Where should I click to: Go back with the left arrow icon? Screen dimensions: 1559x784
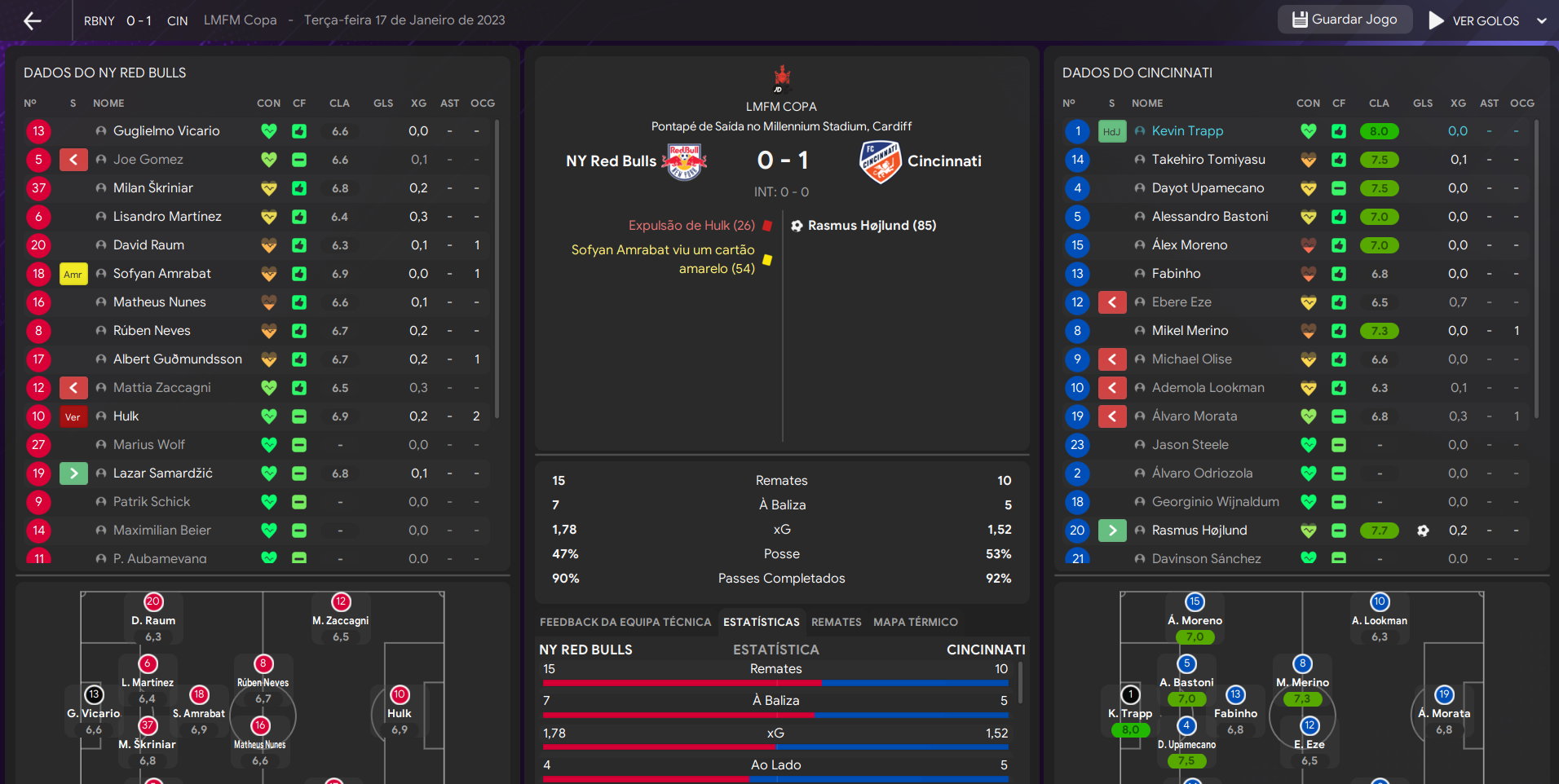(33, 20)
